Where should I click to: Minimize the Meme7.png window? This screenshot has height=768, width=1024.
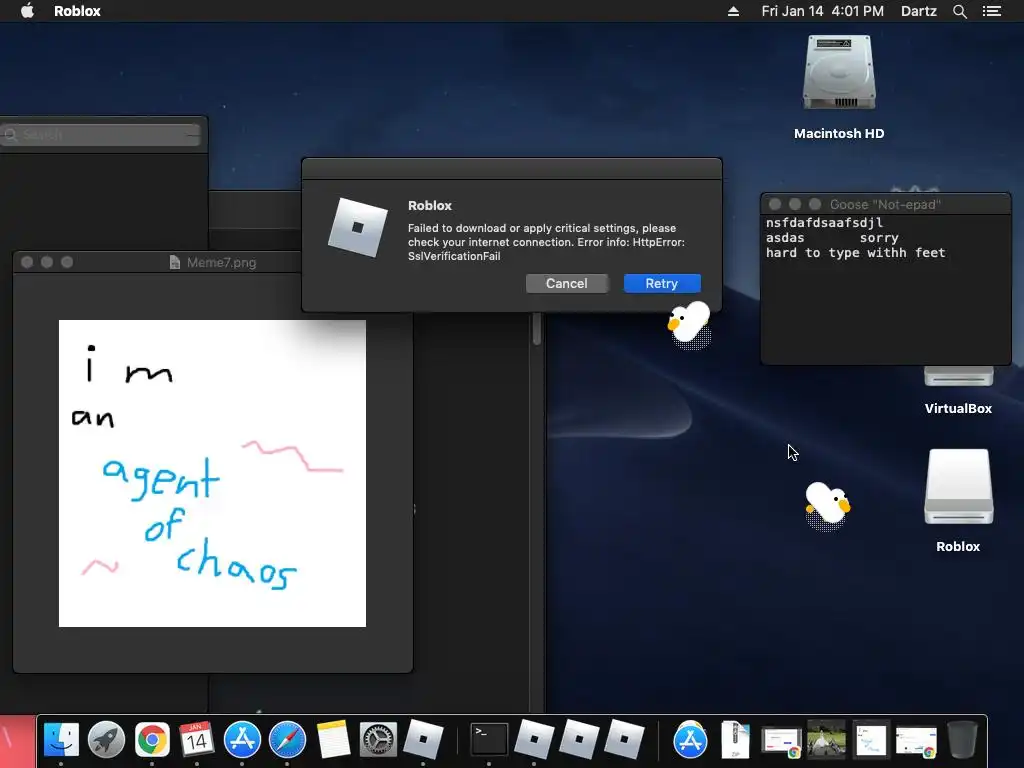pos(47,262)
